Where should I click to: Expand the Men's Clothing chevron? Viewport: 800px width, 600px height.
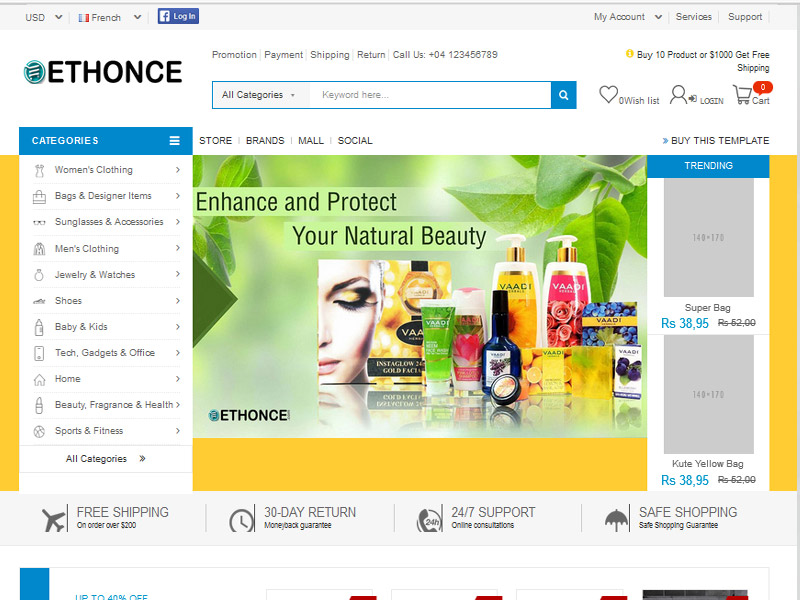178,248
